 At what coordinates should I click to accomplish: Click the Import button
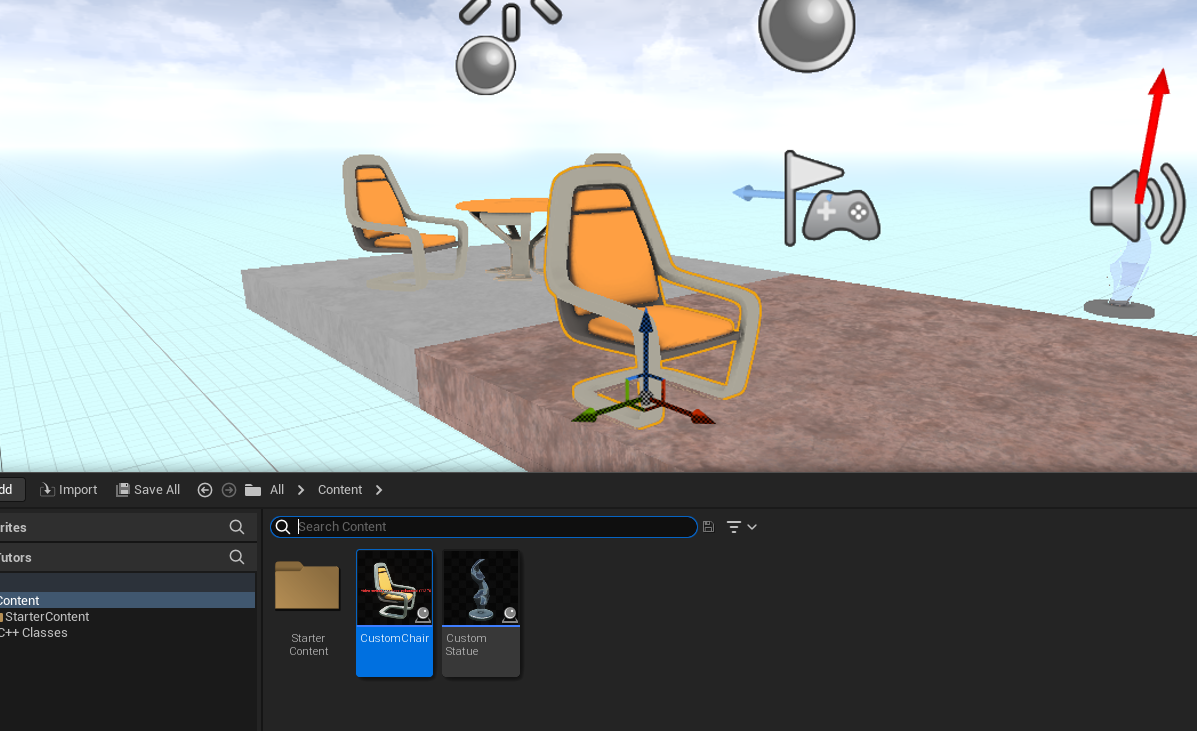[69, 490]
